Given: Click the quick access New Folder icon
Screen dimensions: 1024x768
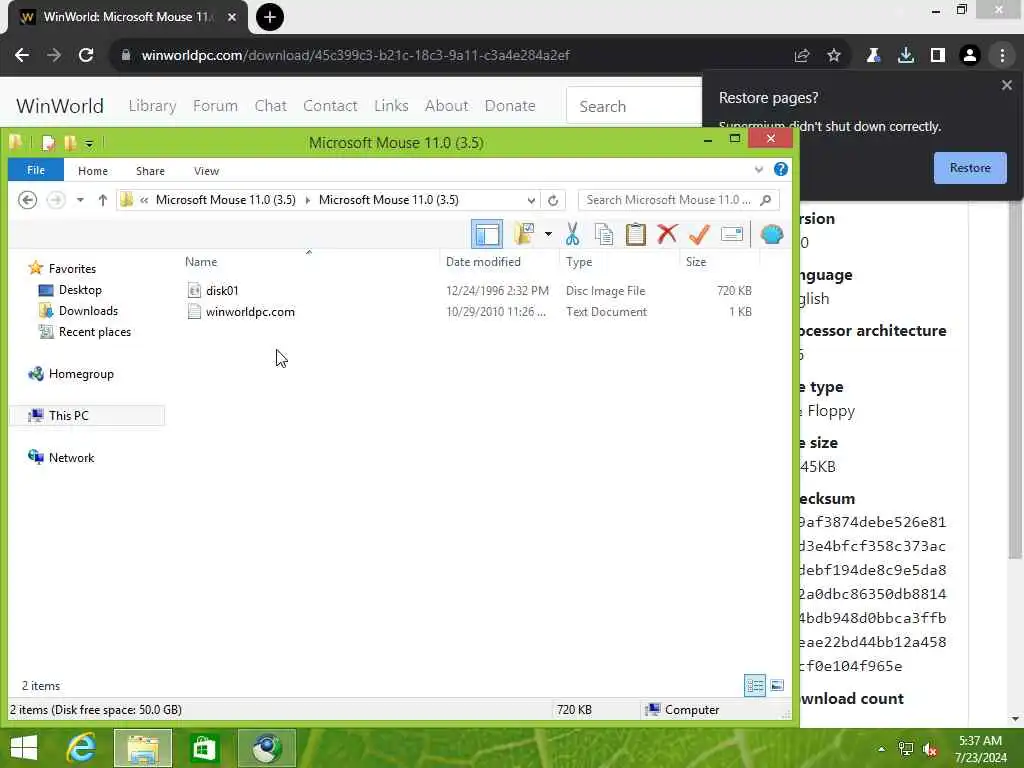Looking at the screenshot, I should coord(71,142).
